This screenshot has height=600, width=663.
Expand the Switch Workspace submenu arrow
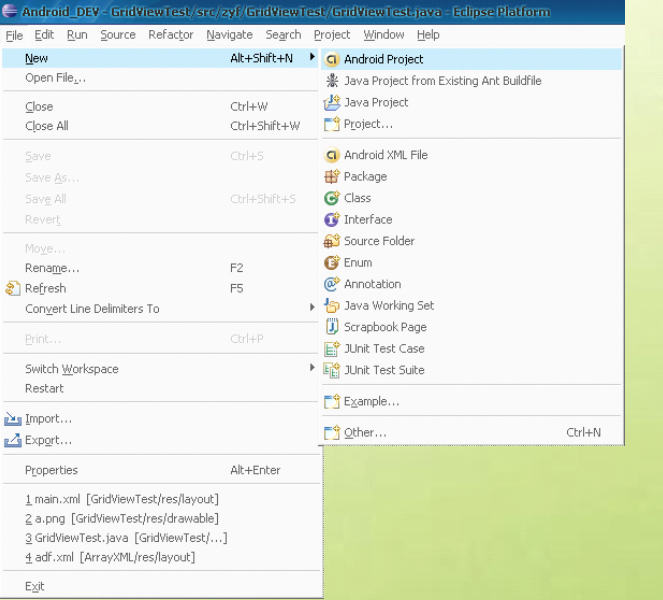click(312, 367)
